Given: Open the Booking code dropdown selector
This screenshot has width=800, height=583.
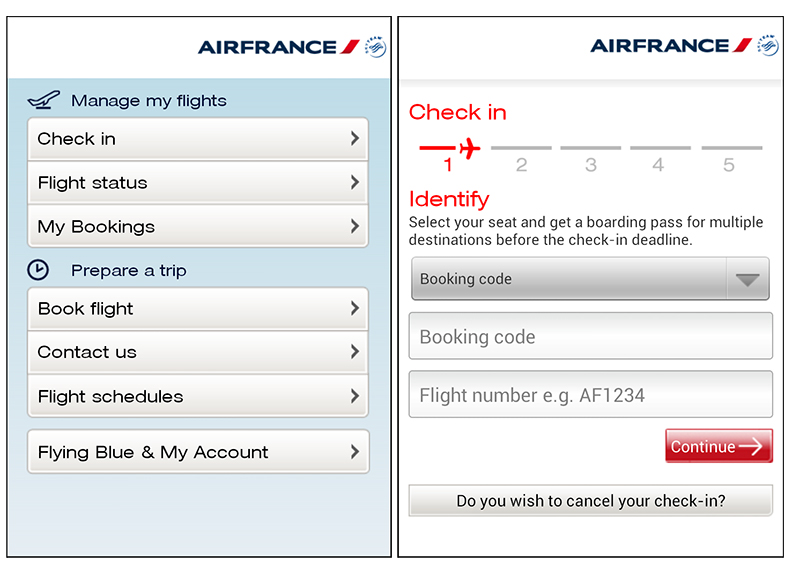Looking at the screenshot, I should (570, 279).
